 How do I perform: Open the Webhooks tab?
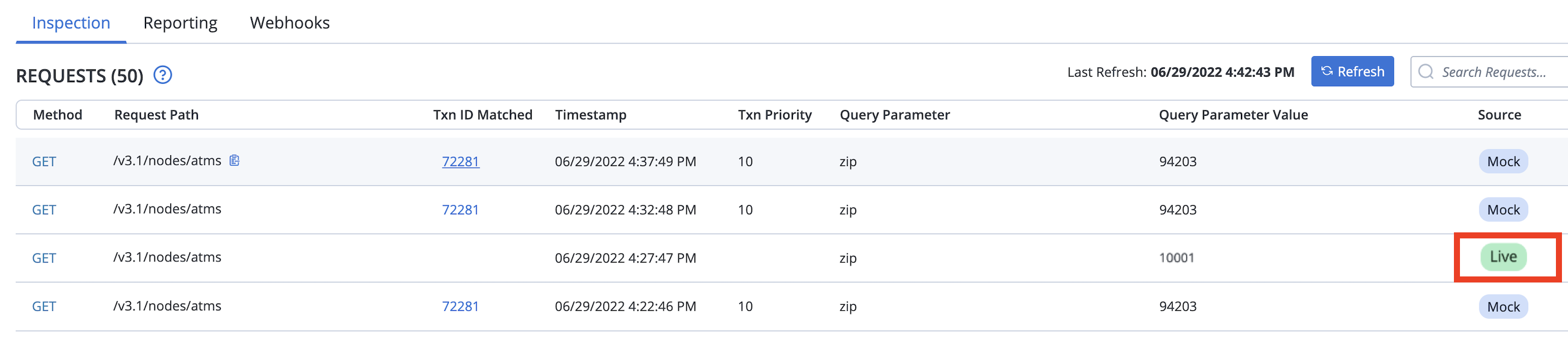click(290, 22)
